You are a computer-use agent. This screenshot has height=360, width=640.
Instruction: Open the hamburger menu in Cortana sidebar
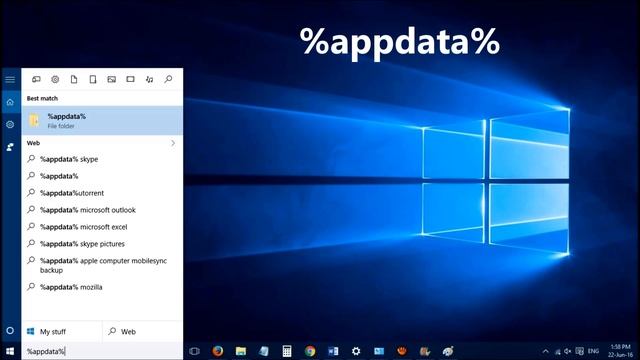coord(10,79)
